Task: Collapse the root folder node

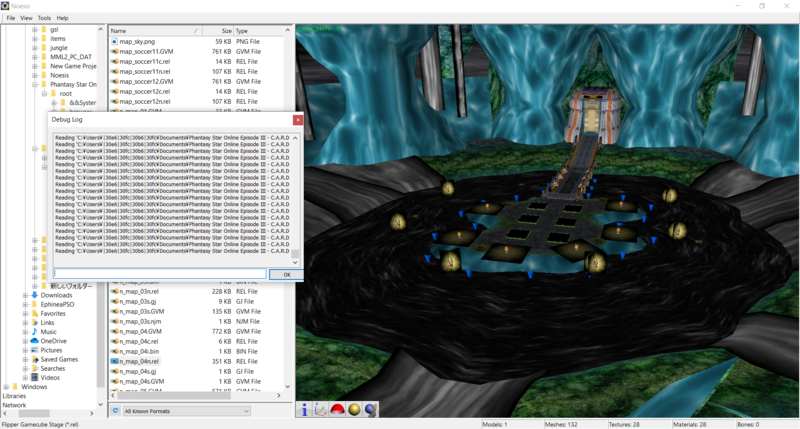Action: [x=44, y=93]
